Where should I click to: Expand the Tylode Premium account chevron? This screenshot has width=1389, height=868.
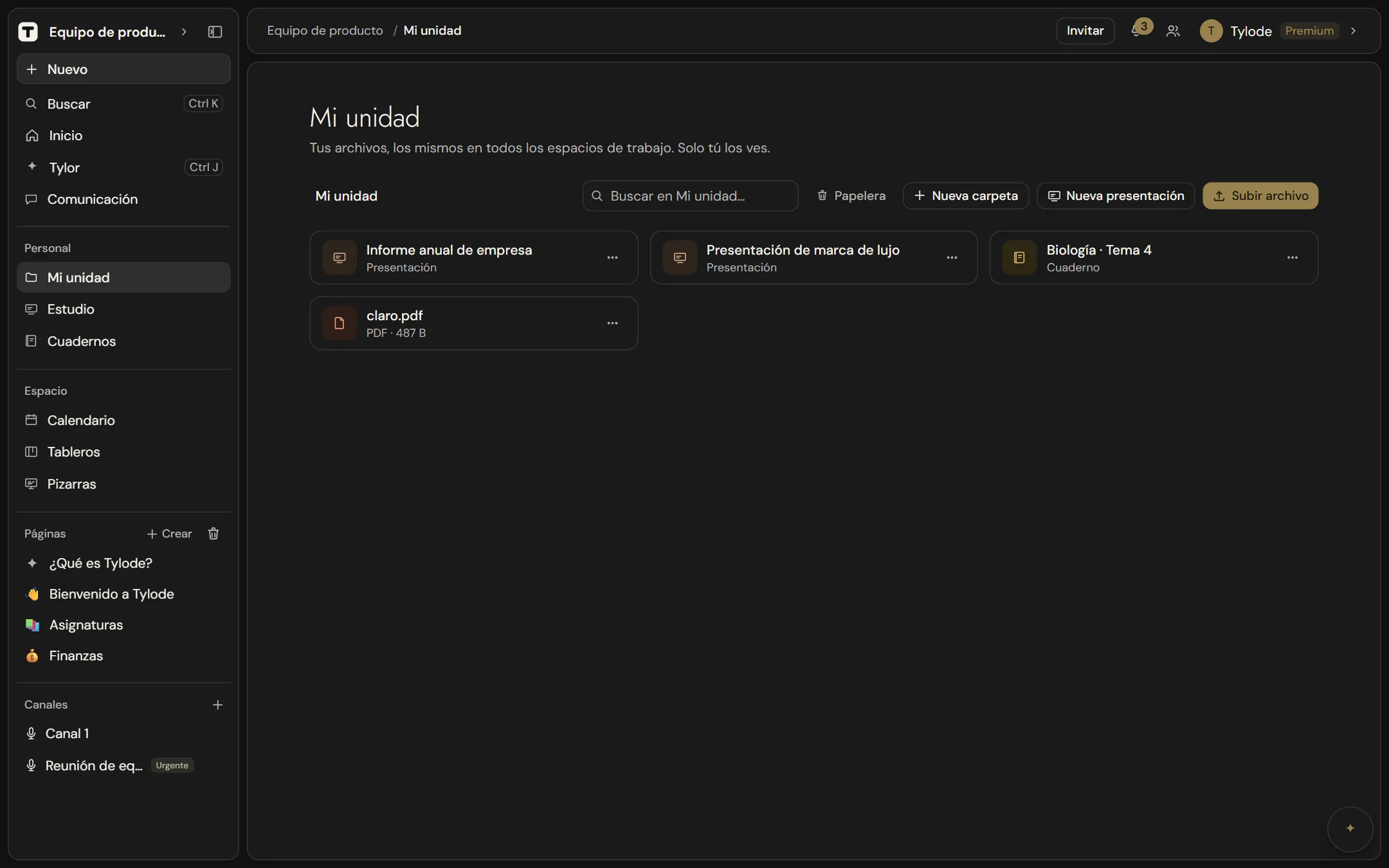1353,31
